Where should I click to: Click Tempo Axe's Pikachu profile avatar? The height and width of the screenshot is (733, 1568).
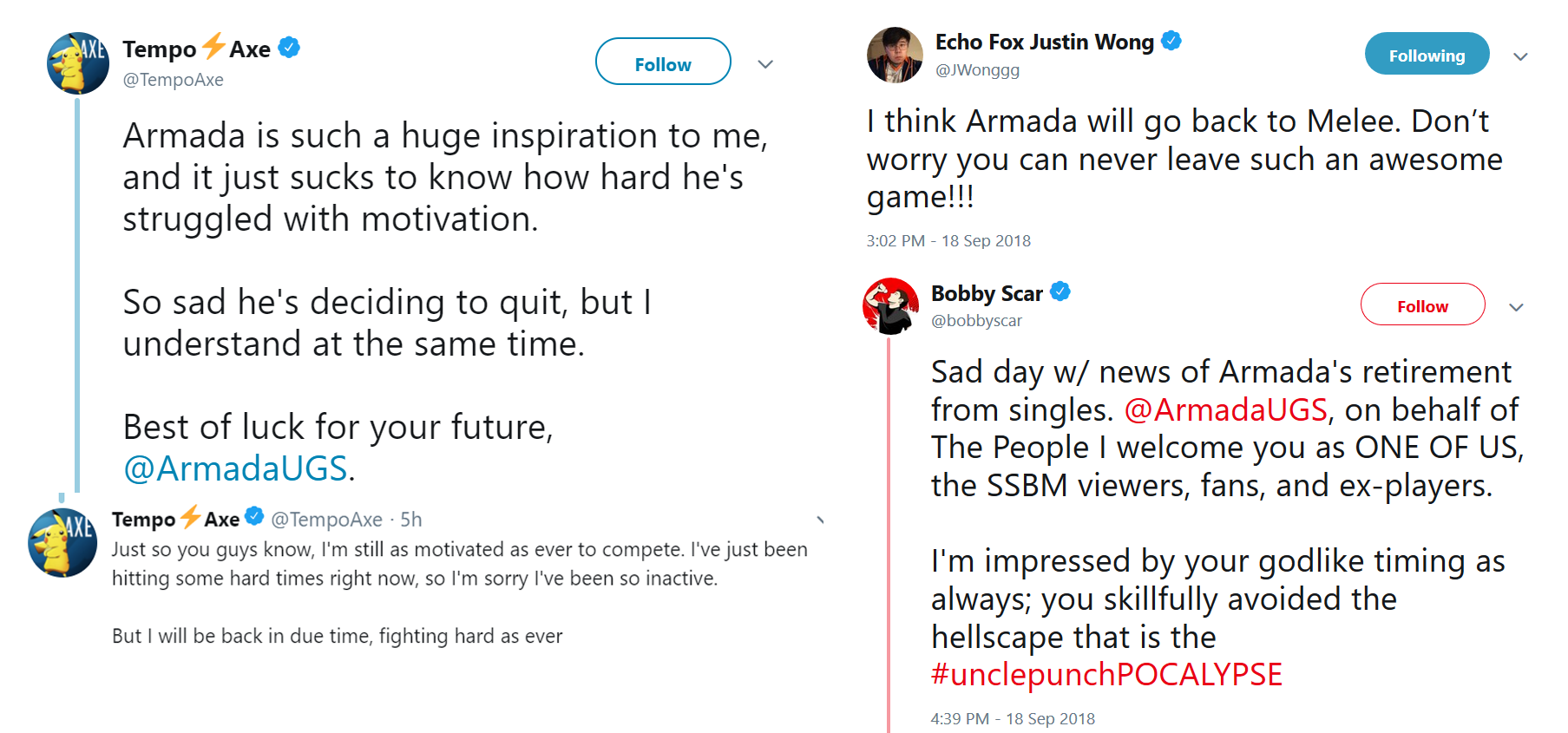77,62
